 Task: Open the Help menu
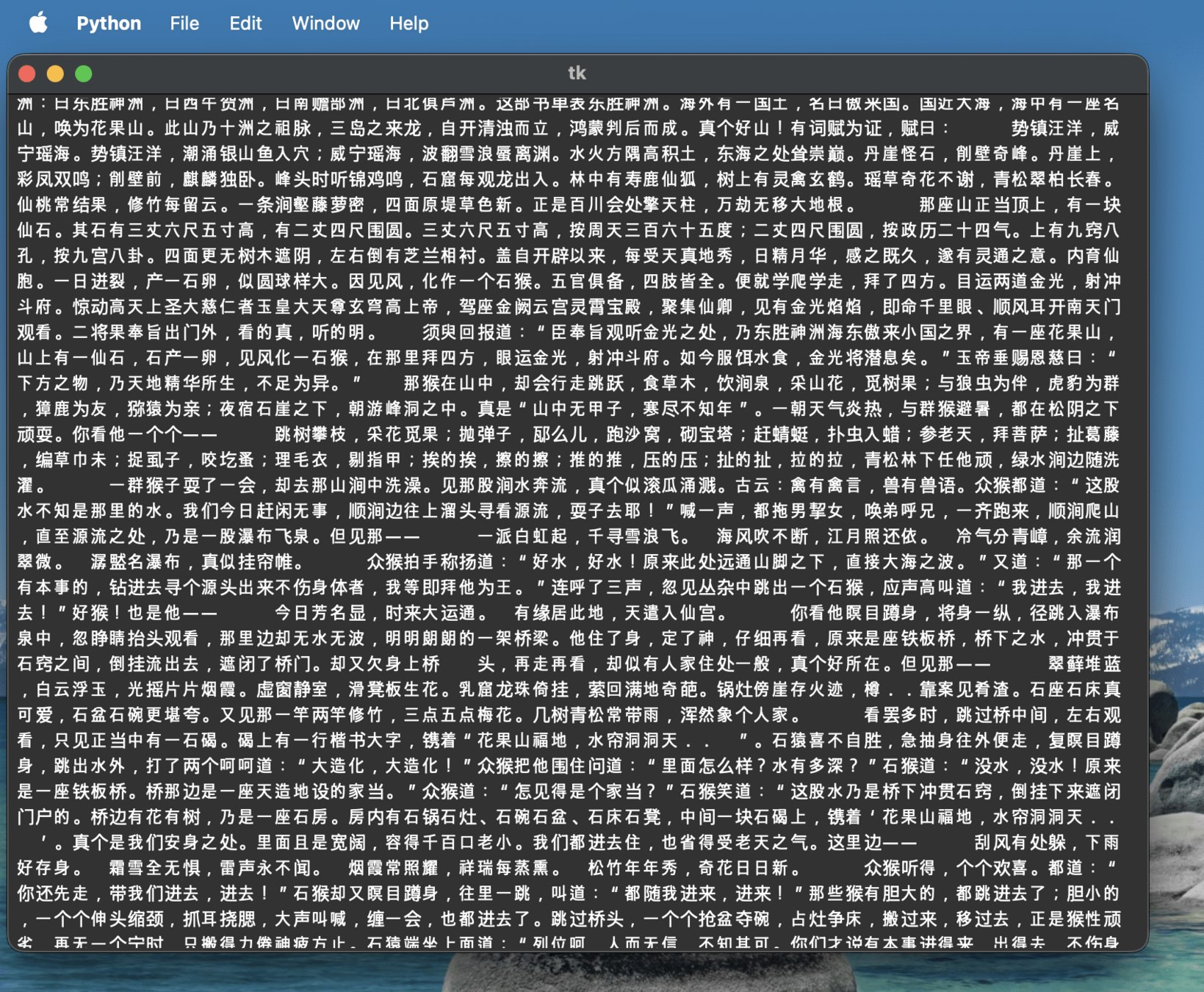point(408,23)
